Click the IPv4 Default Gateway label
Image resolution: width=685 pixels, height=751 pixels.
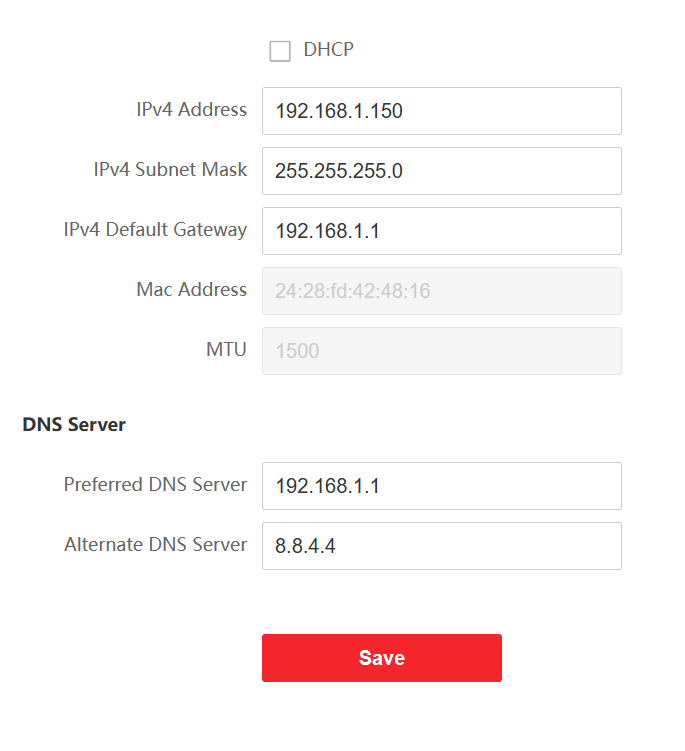(x=155, y=230)
